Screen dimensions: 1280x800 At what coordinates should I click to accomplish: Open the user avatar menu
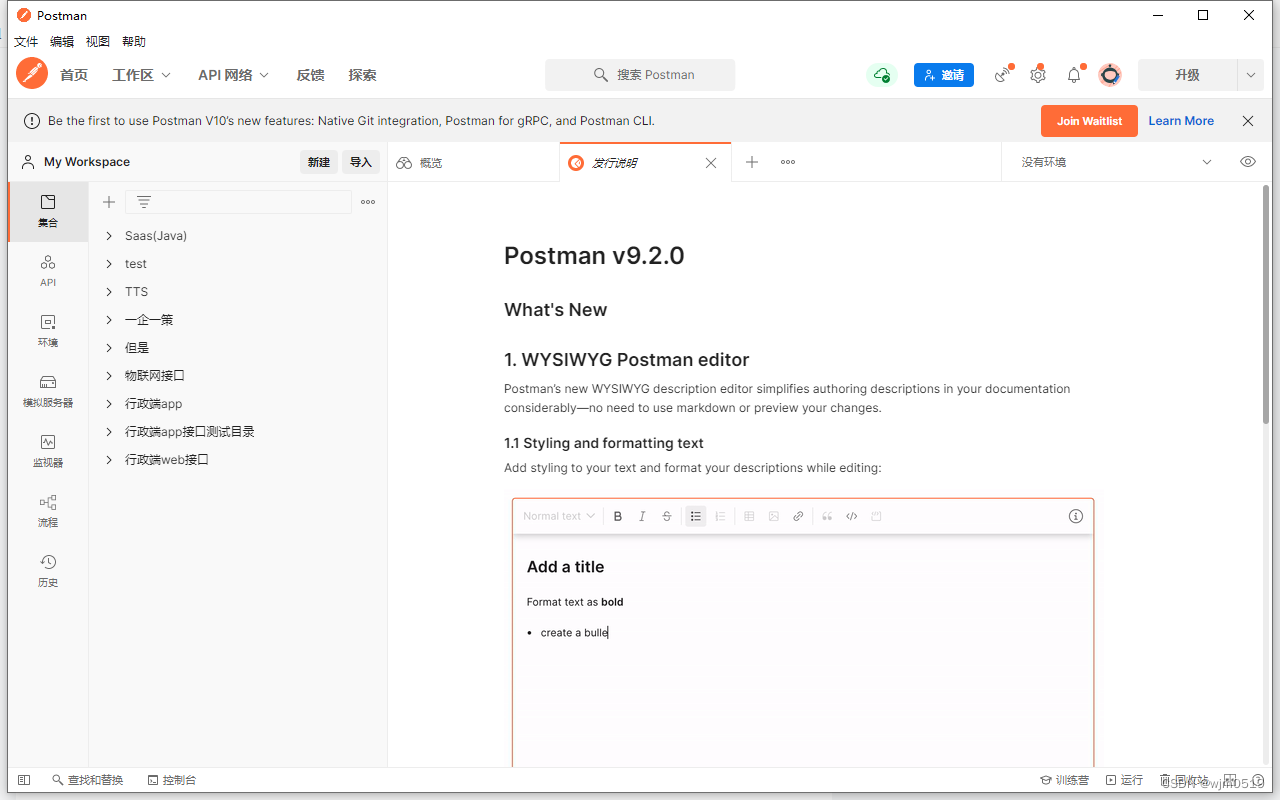(1109, 75)
